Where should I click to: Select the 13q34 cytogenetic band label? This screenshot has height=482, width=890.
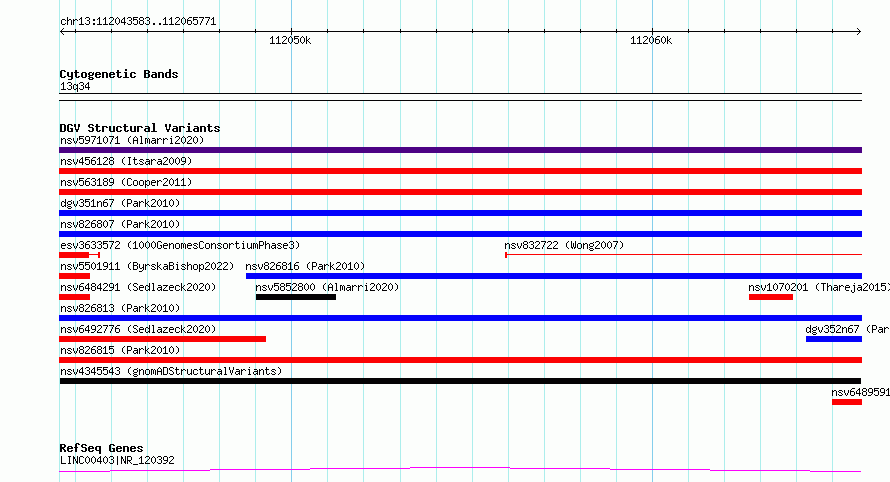pyautogui.click(x=75, y=86)
